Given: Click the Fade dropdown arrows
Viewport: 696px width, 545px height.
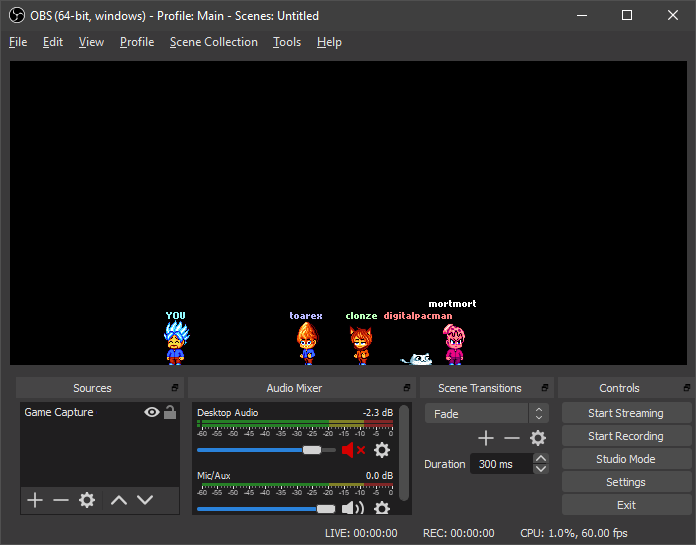Looking at the screenshot, I should pyautogui.click(x=539, y=414).
